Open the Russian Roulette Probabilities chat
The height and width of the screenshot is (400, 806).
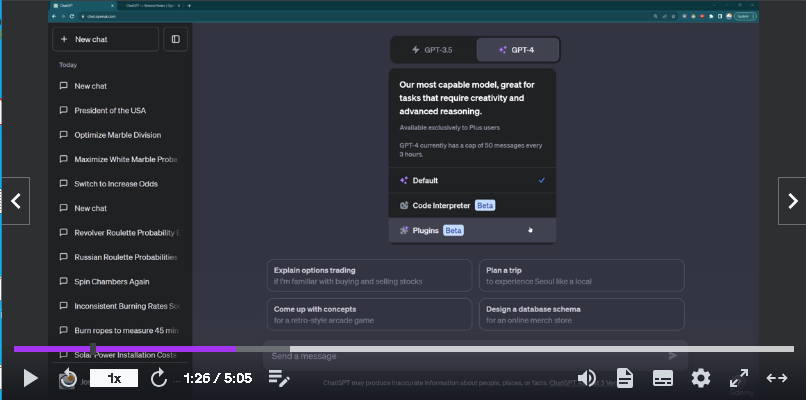pyautogui.click(x=119, y=257)
